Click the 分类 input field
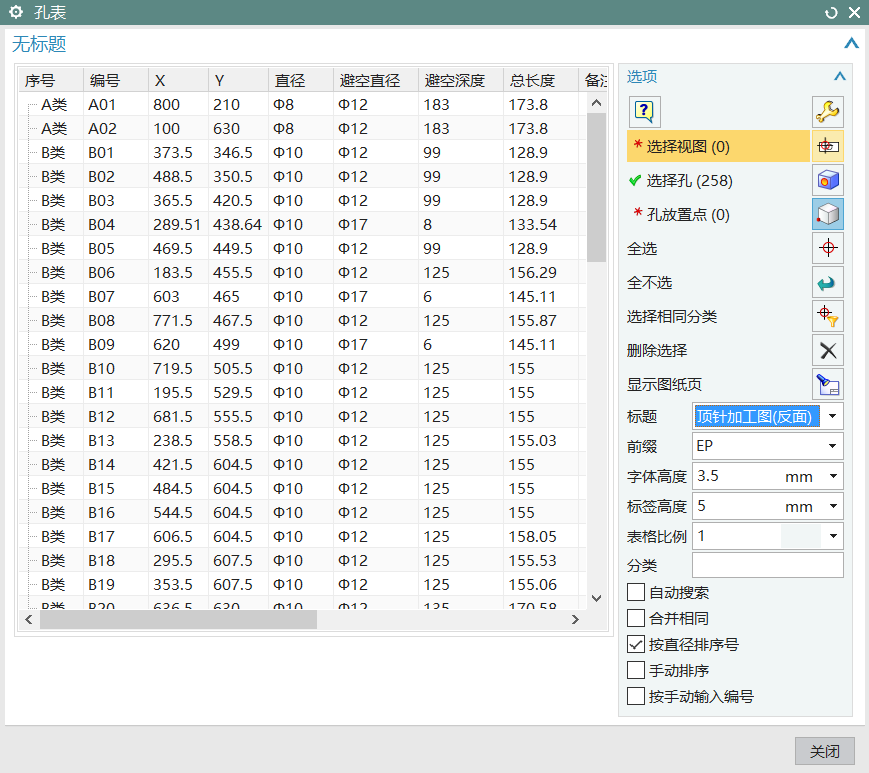 point(768,565)
